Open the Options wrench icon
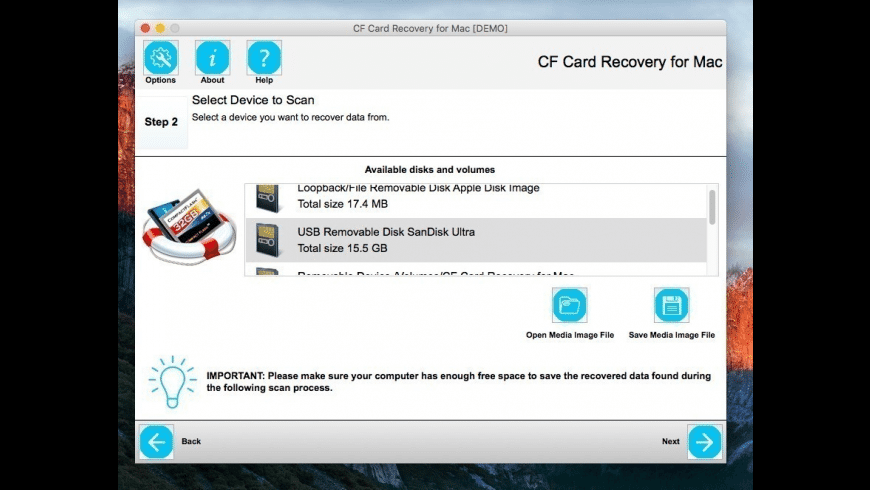This screenshot has width=870, height=490. pos(160,57)
